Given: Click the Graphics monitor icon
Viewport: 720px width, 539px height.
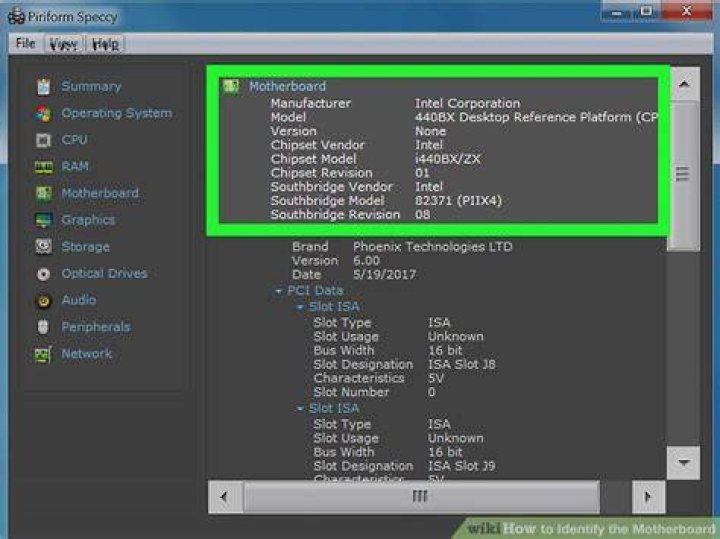Looking at the screenshot, I should pos(44,220).
